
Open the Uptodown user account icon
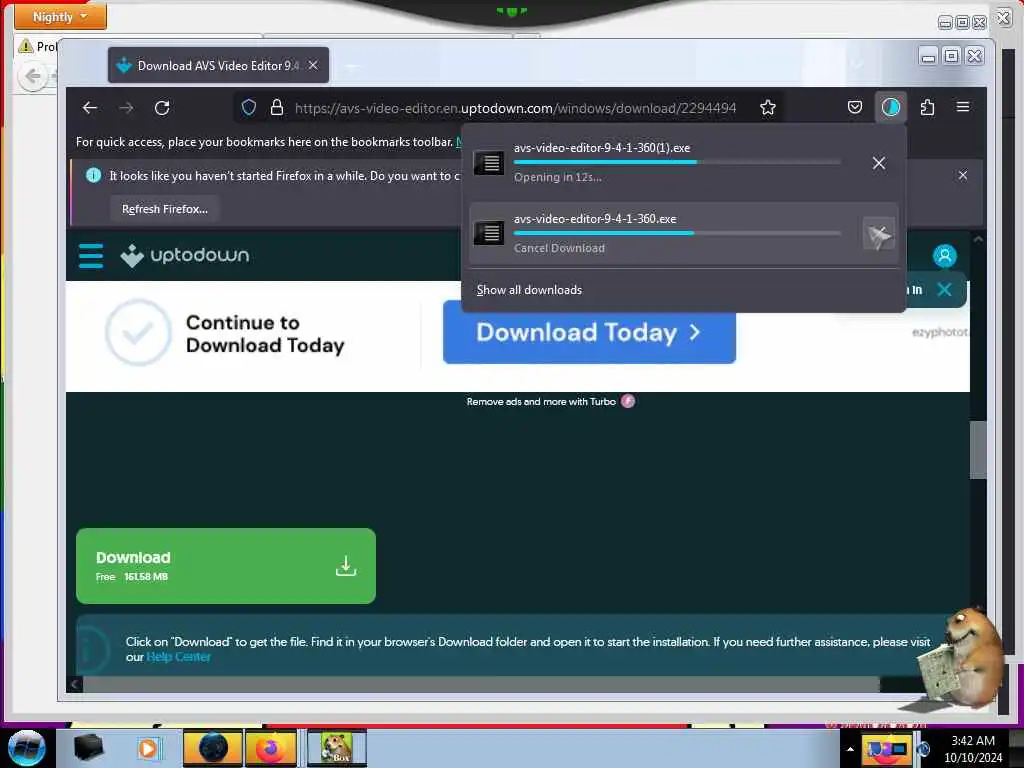pyautogui.click(x=944, y=256)
